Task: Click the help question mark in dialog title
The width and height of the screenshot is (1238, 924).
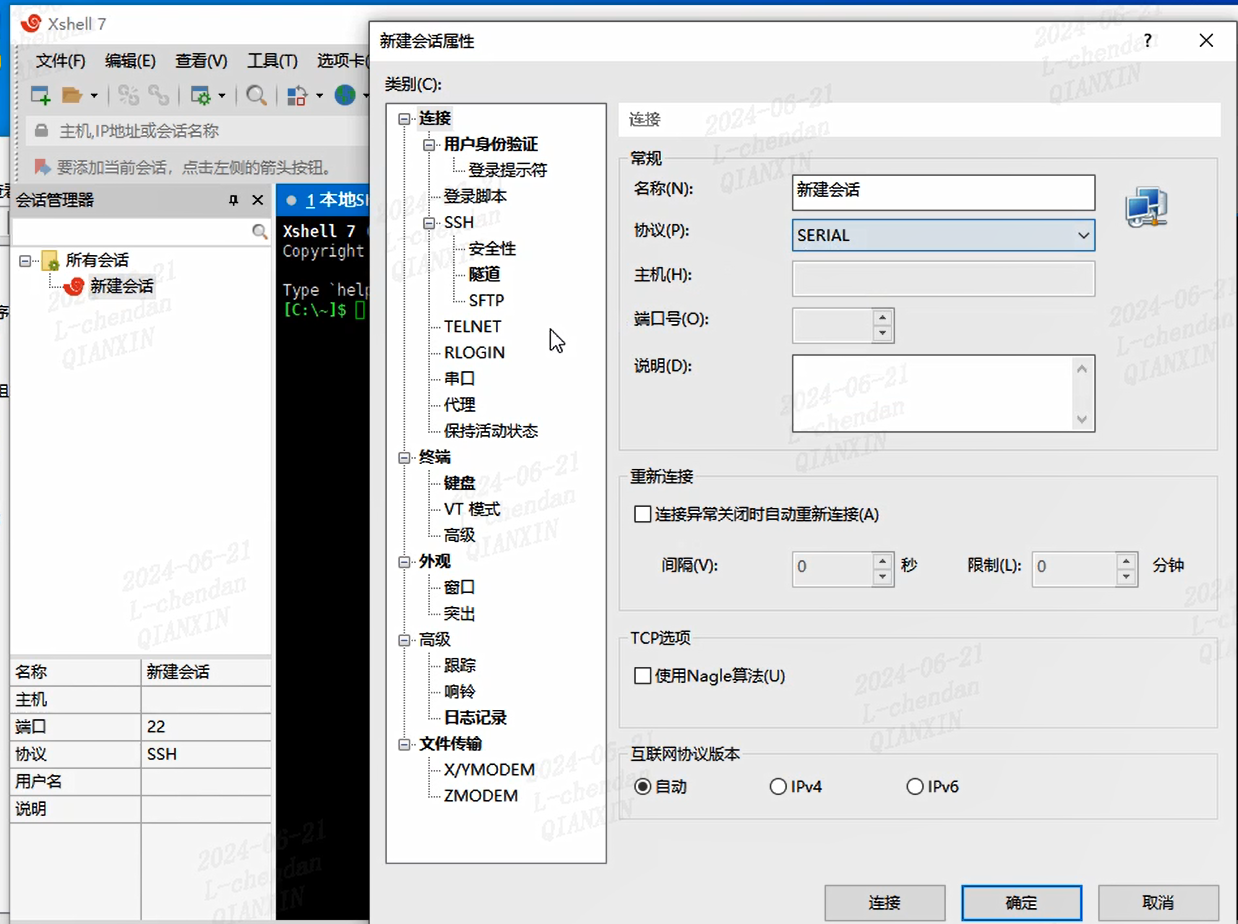Action: [1148, 40]
